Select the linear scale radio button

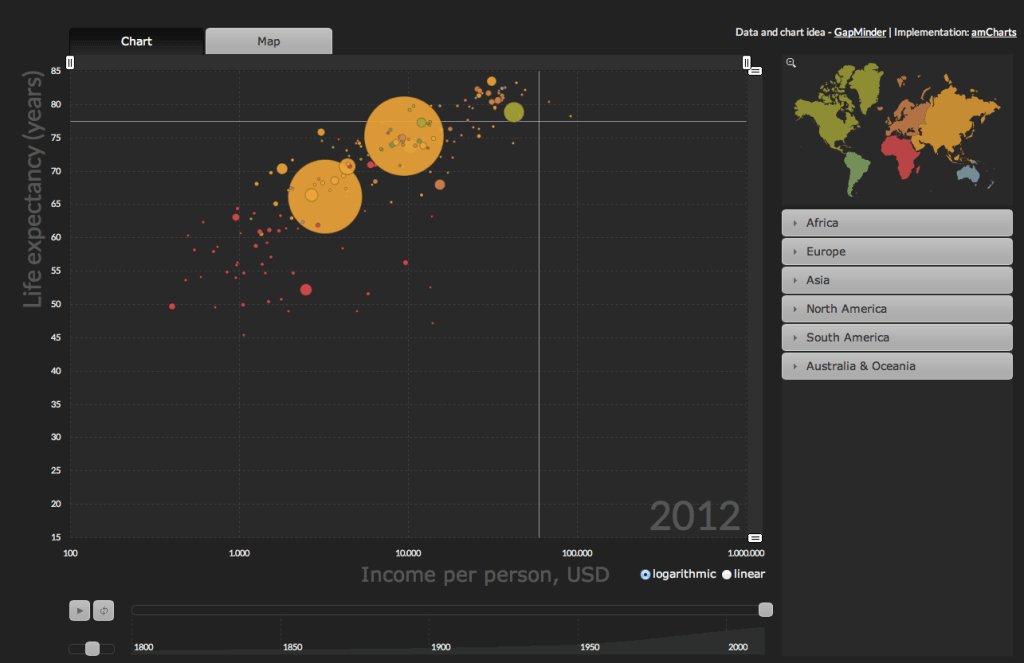click(x=727, y=574)
